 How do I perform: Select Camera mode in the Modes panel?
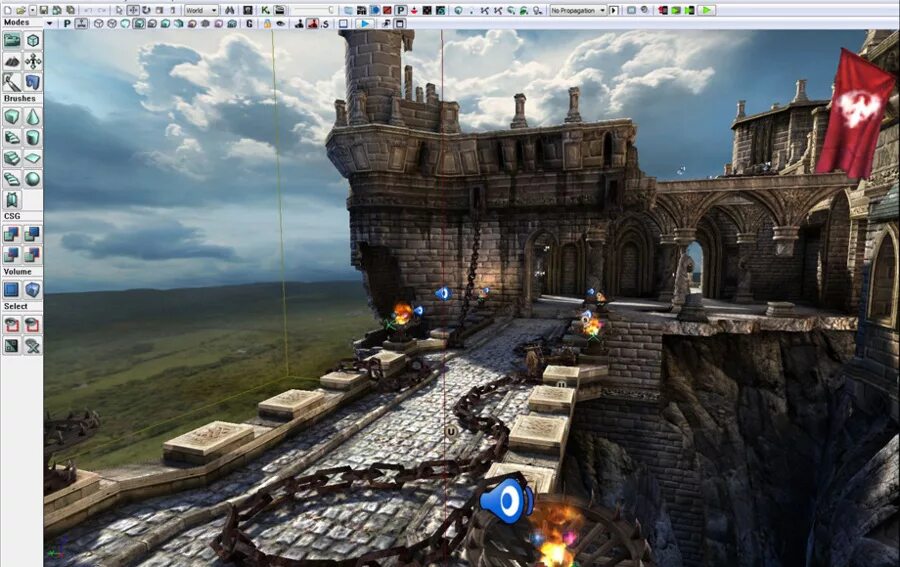(12, 40)
